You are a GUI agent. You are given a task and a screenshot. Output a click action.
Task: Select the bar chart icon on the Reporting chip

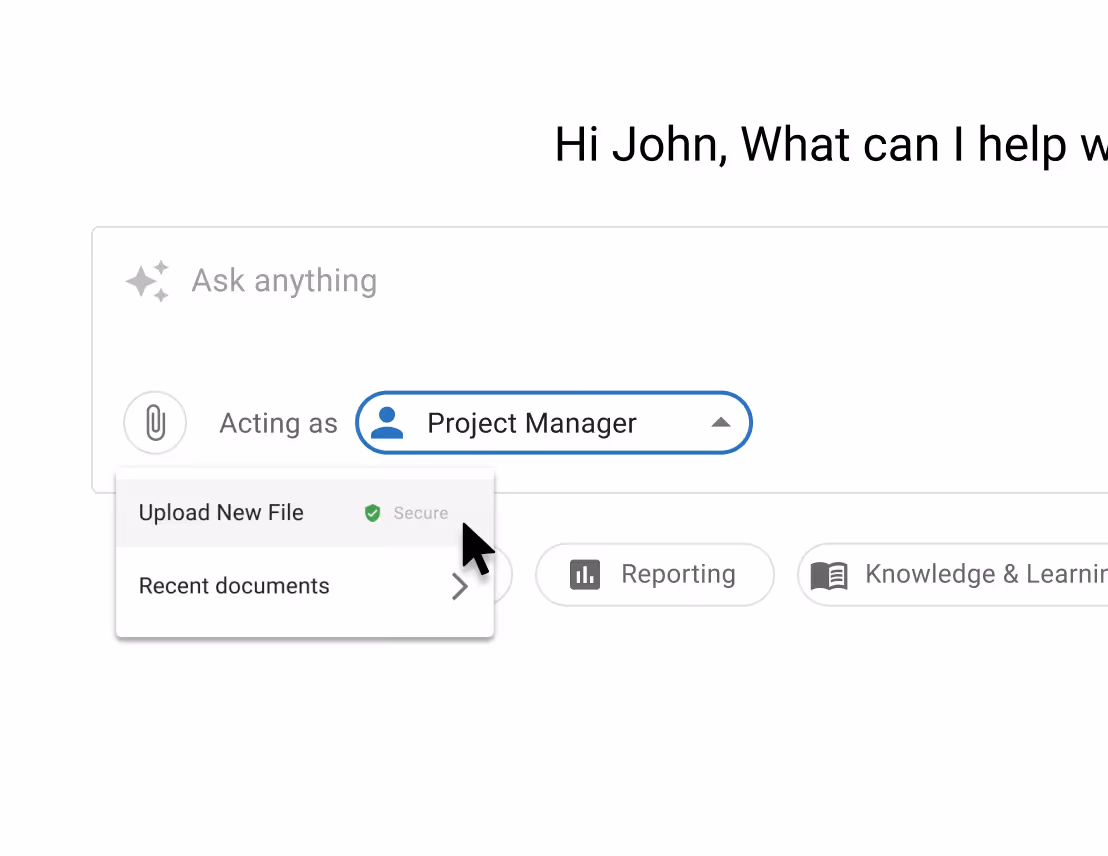[585, 574]
